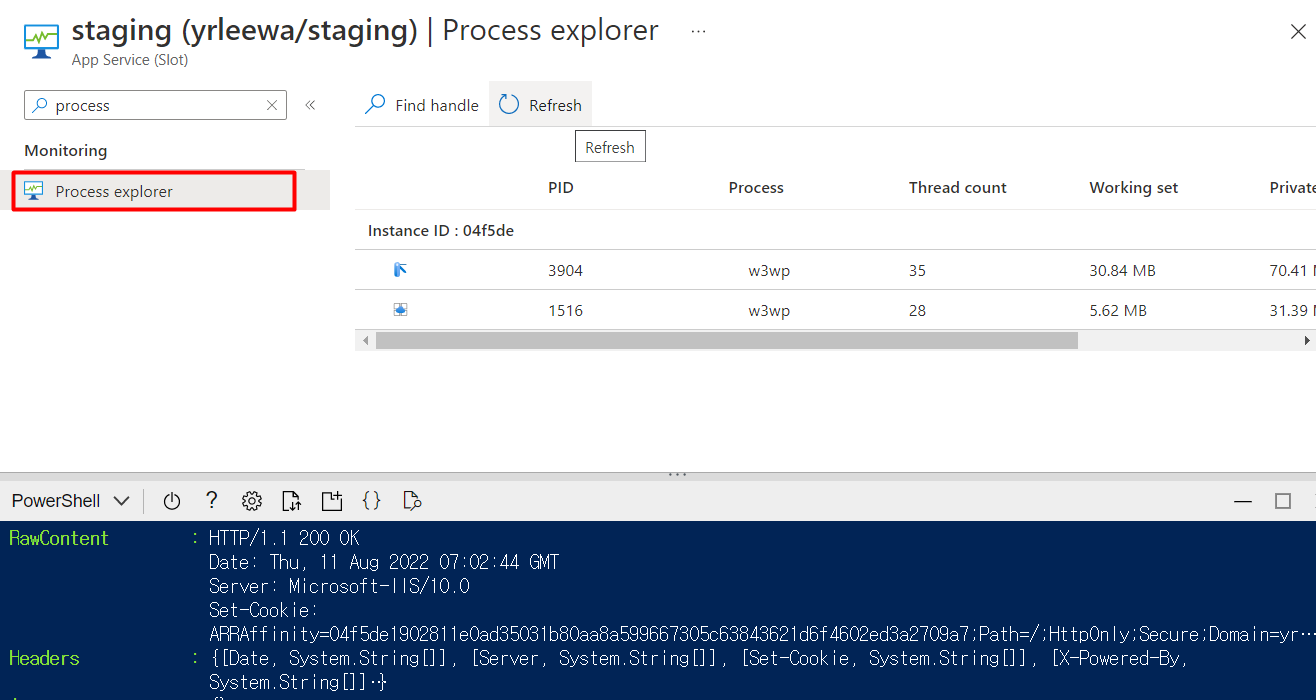Select the icon for PID 3904
The image size is (1316, 700).
[x=400, y=270]
